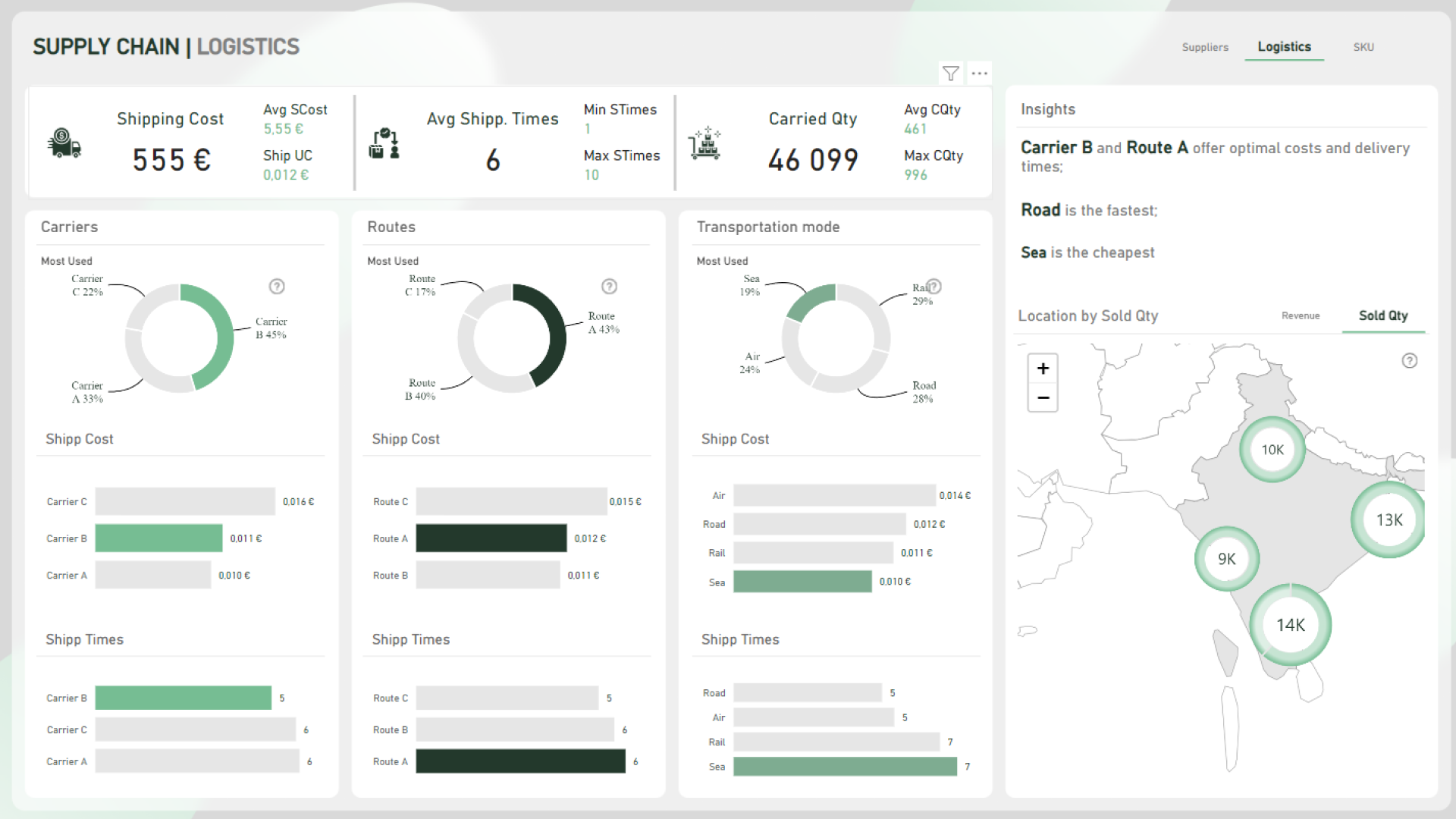Click Route A shipp times bar

coord(520,761)
